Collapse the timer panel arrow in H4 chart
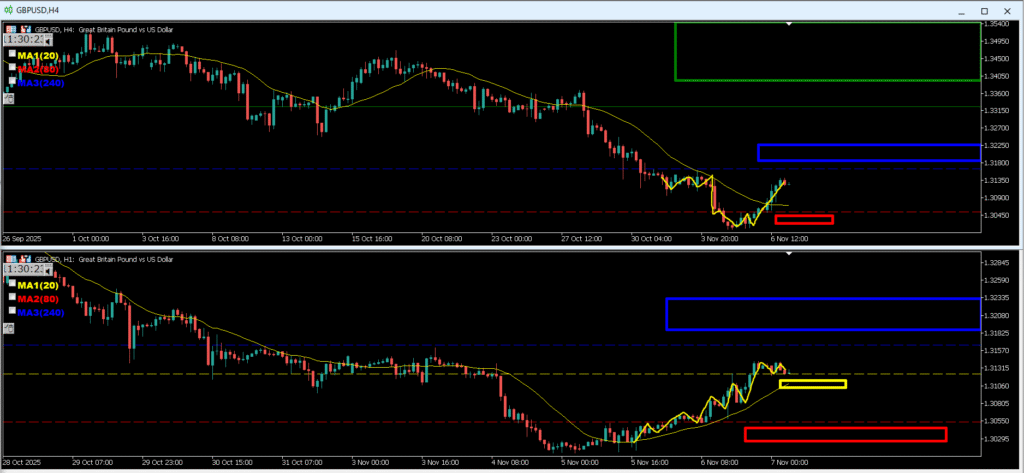Image resolution: width=1024 pixels, height=473 pixels. tap(48, 41)
